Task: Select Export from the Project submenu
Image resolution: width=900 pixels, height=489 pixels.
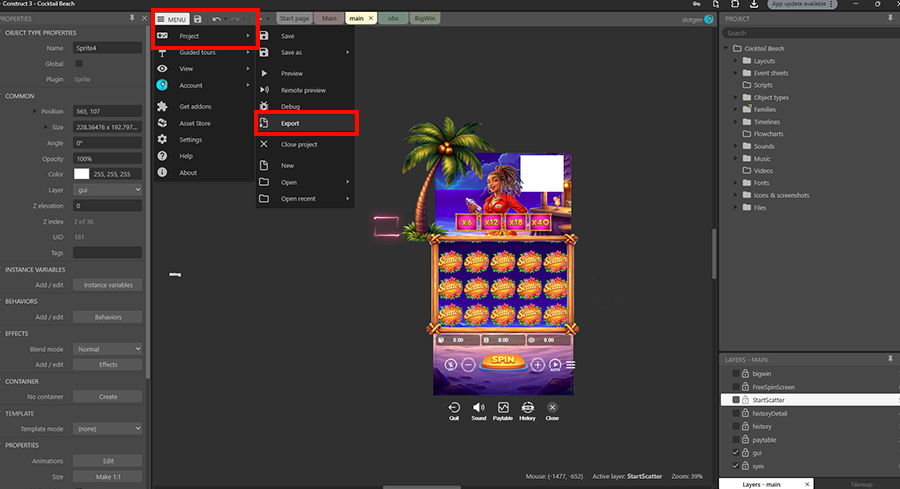Action: (305, 123)
